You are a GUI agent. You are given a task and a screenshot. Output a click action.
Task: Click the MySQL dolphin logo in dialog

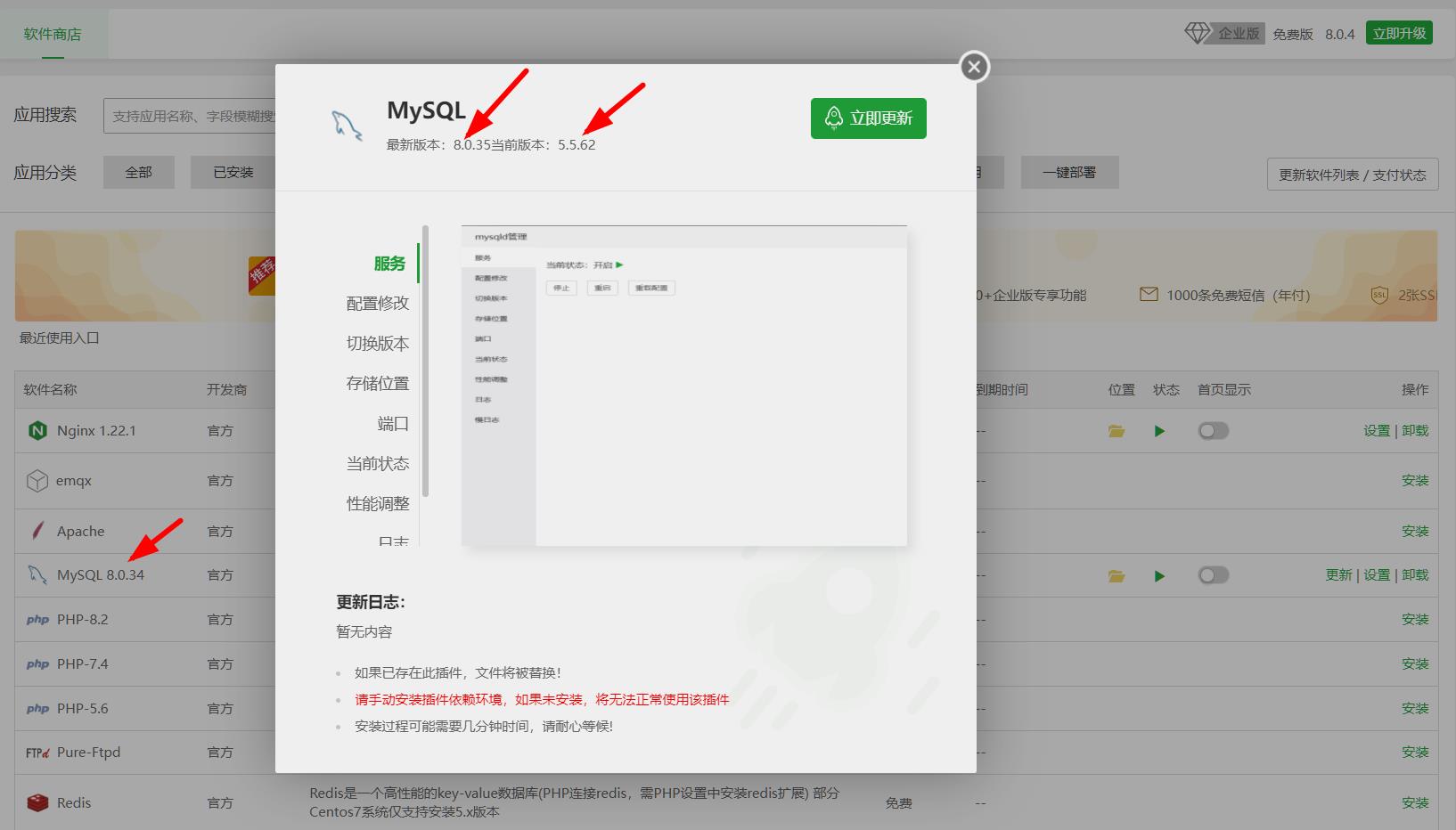coord(348,126)
